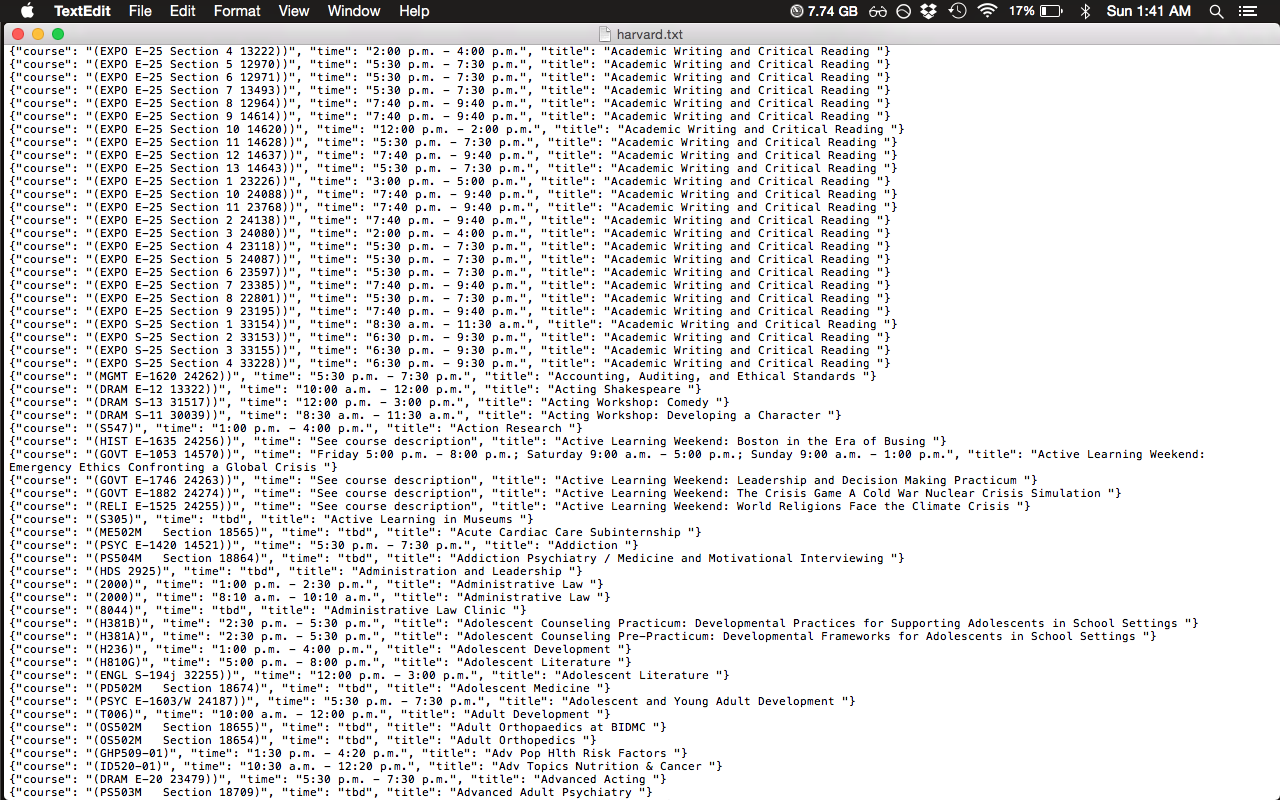The image size is (1280, 800).
Task: Open the Edit menu
Action: (x=182, y=11)
